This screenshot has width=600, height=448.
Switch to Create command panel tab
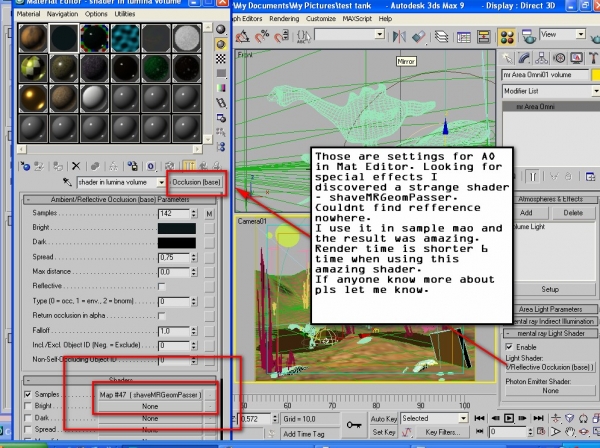pyautogui.click(x=507, y=58)
